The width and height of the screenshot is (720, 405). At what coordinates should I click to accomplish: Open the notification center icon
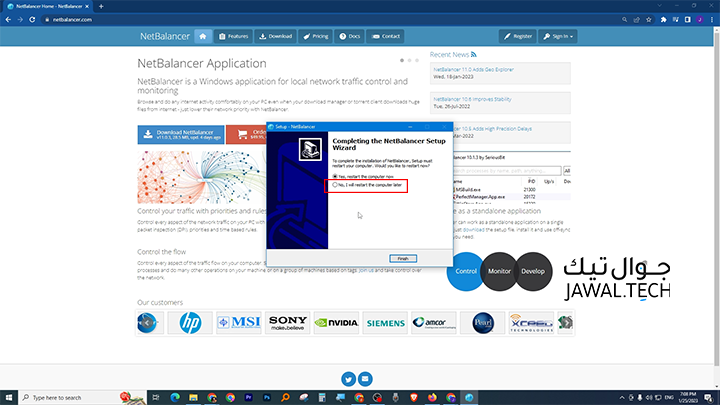709,398
